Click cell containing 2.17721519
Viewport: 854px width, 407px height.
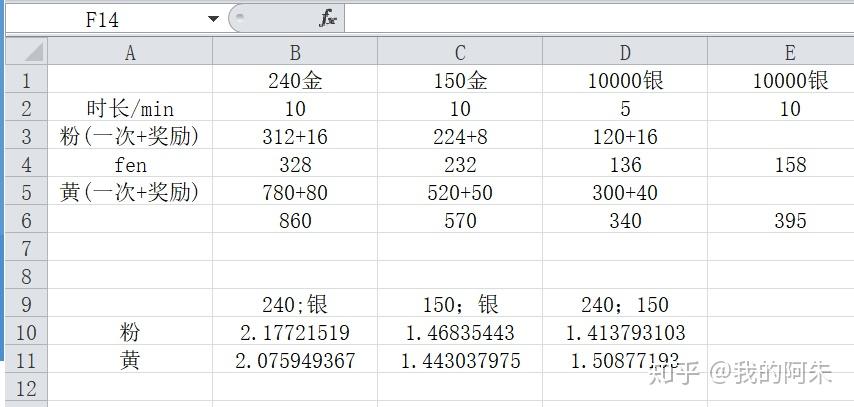(x=295, y=332)
